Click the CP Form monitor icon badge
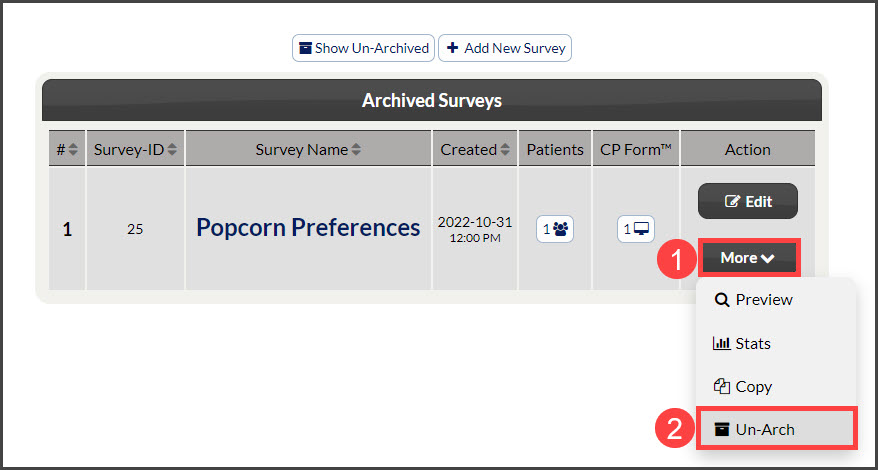This screenshot has height=470, width=878. [636, 229]
